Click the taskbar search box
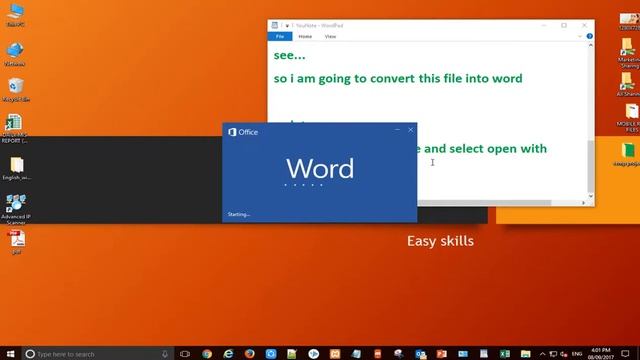The height and width of the screenshot is (360, 640). (x=98, y=353)
